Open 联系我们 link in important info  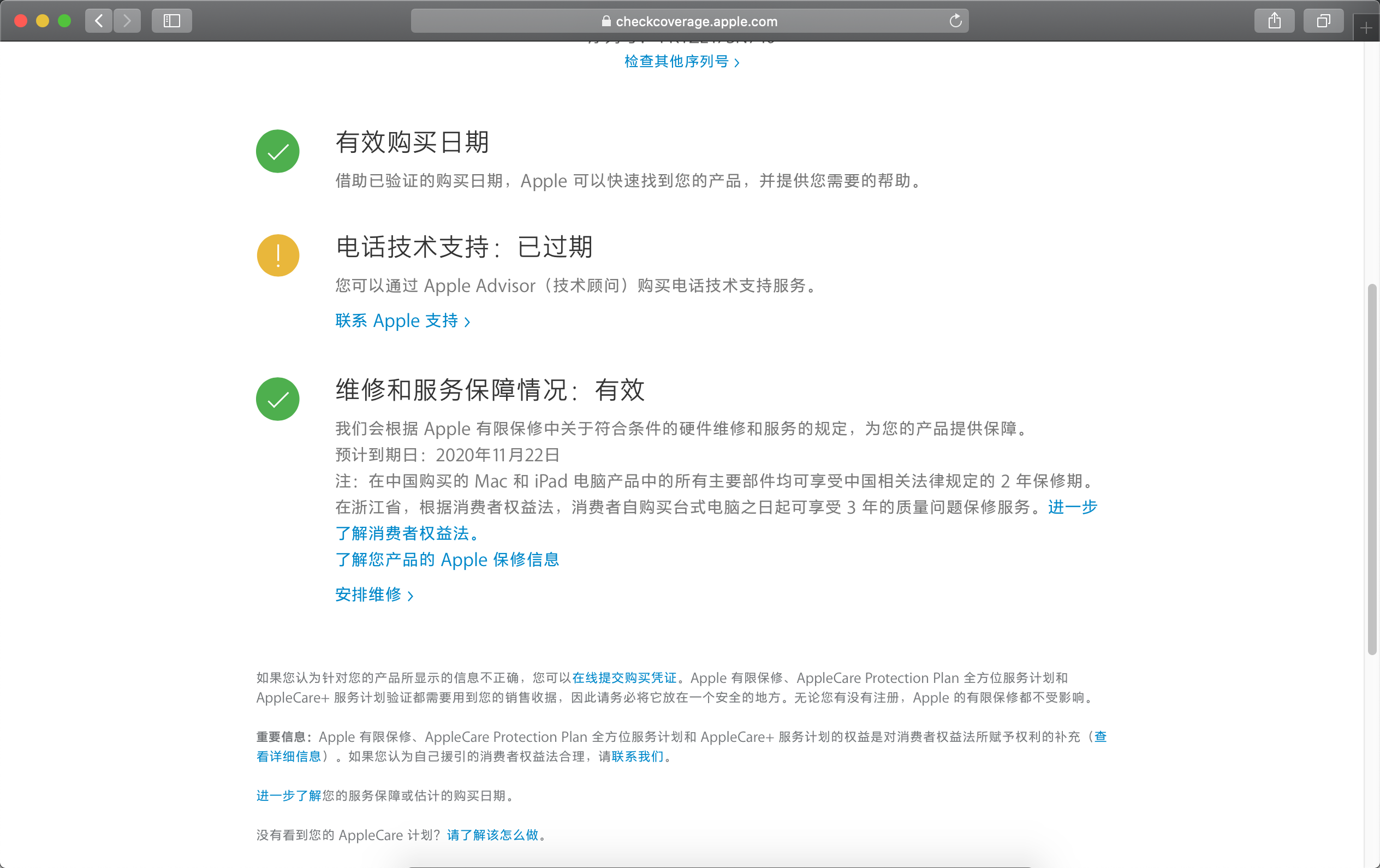tap(637, 756)
